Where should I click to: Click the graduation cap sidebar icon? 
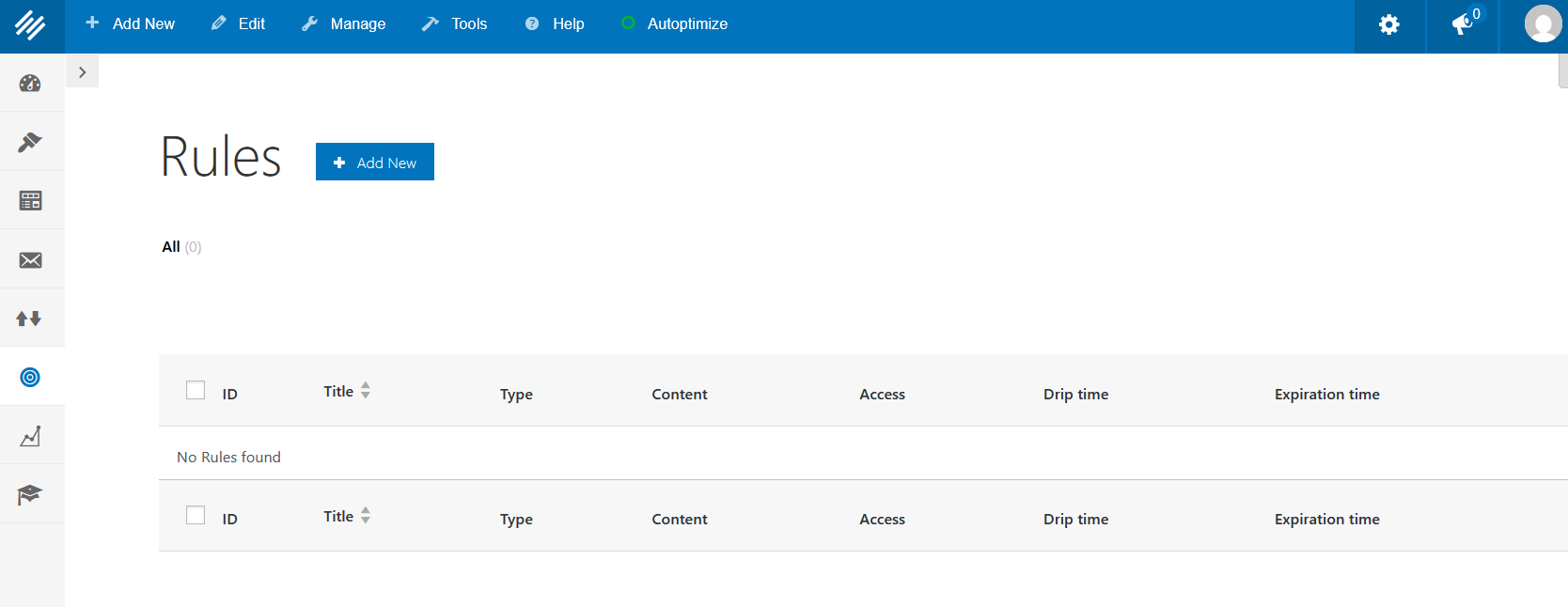[x=30, y=494]
